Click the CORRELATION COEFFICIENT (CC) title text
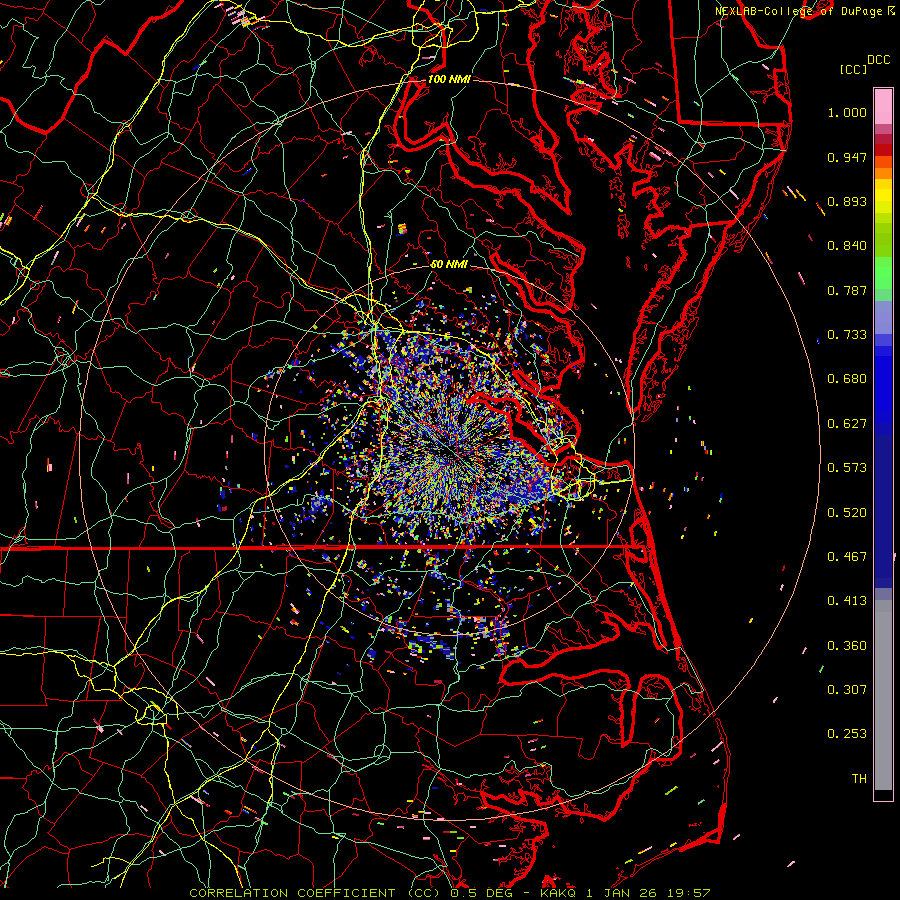Screen dimensions: 900x900 314,893
